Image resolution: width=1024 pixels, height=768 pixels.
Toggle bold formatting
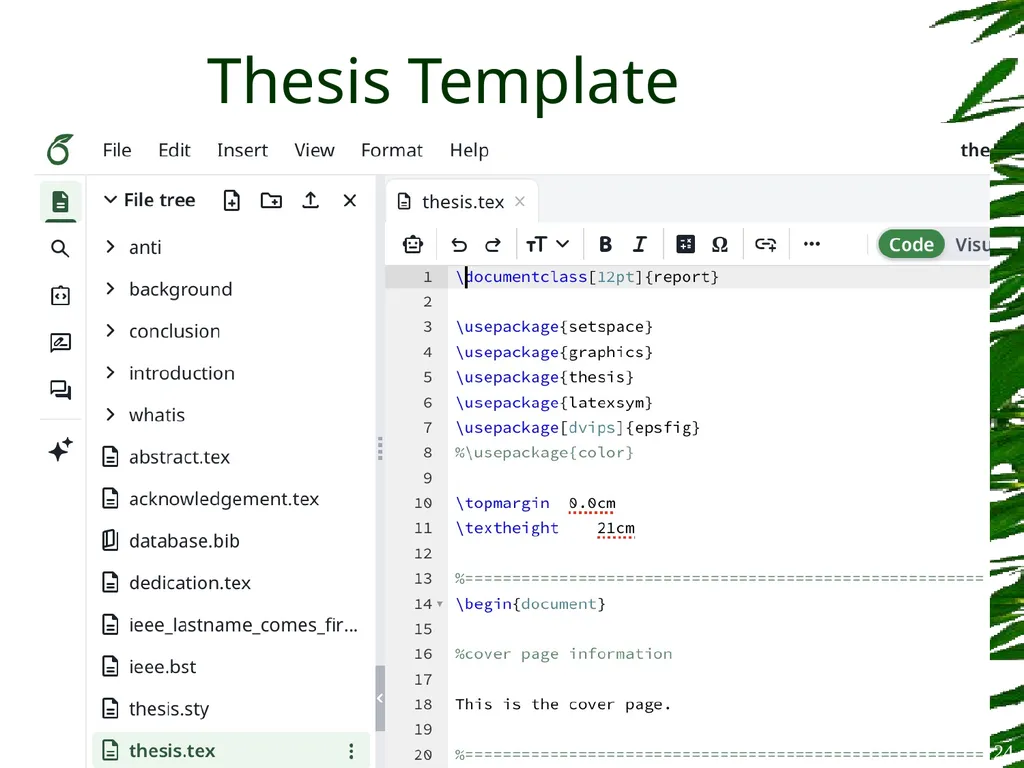coord(605,244)
